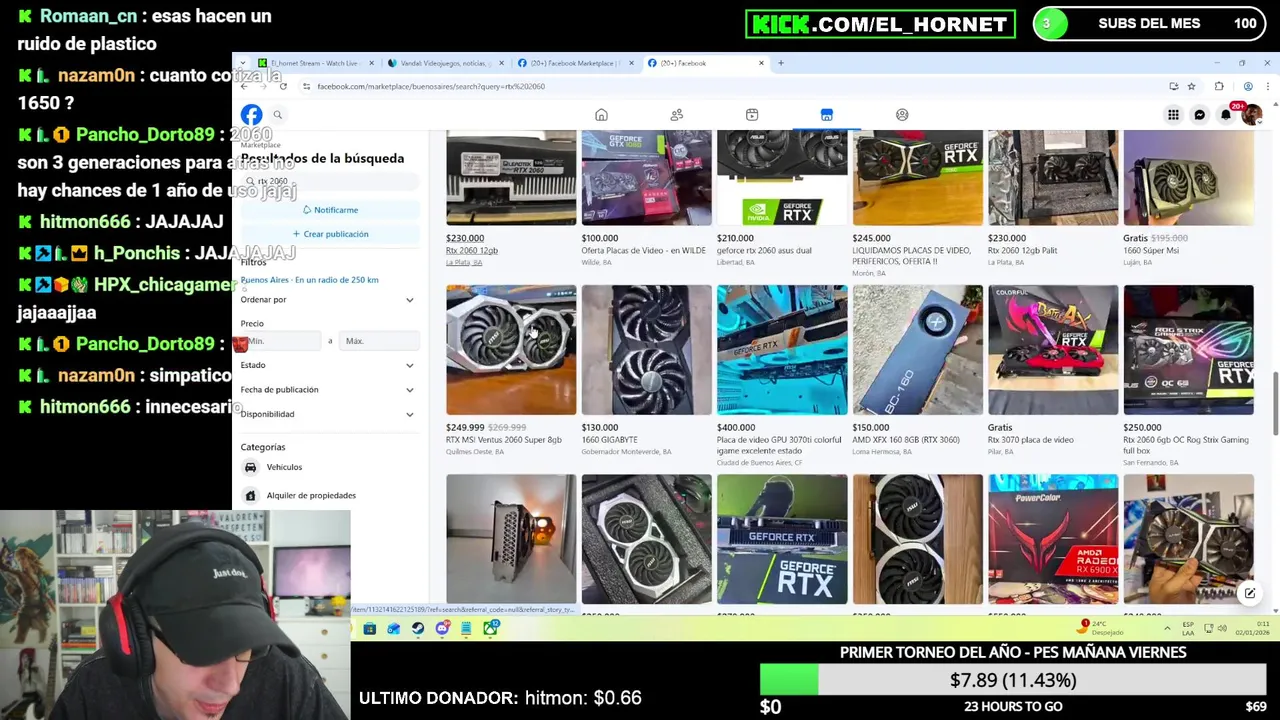This screenshot has height=720, width=1280.
Task: Open the browser profile icon in toolbar
Action: pos(1248,87)
